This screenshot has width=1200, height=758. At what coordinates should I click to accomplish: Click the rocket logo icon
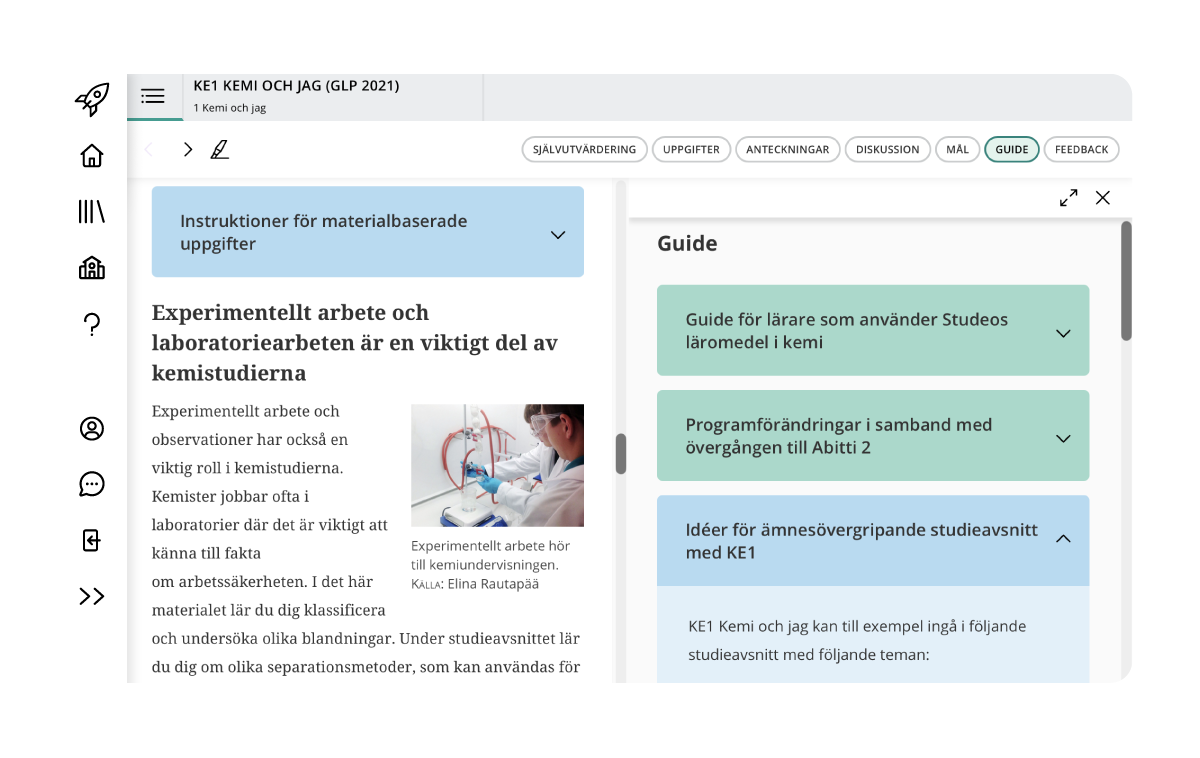point(92,99)
